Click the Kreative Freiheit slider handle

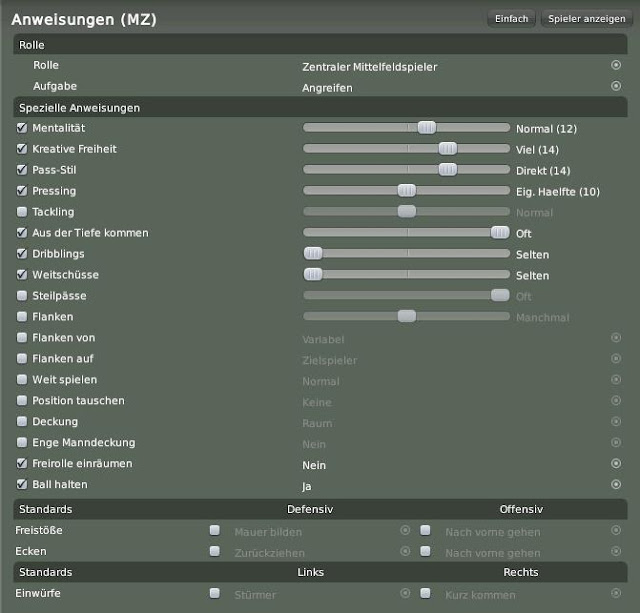447,149
